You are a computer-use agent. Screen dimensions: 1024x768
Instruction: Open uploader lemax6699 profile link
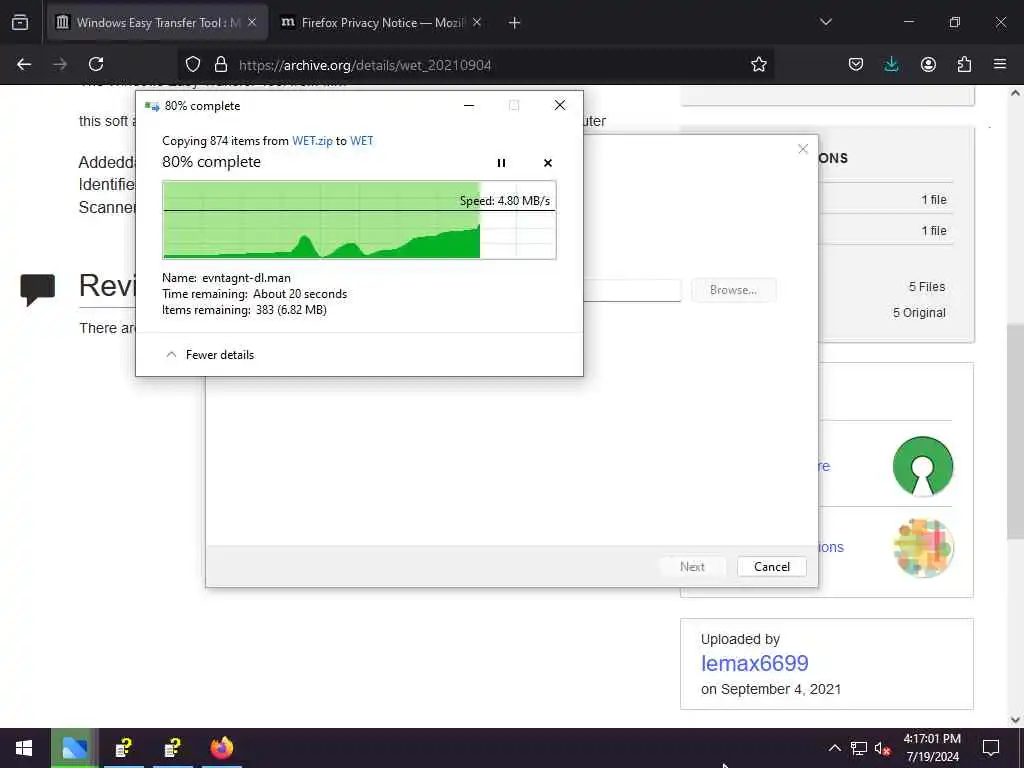click(754, 663)
